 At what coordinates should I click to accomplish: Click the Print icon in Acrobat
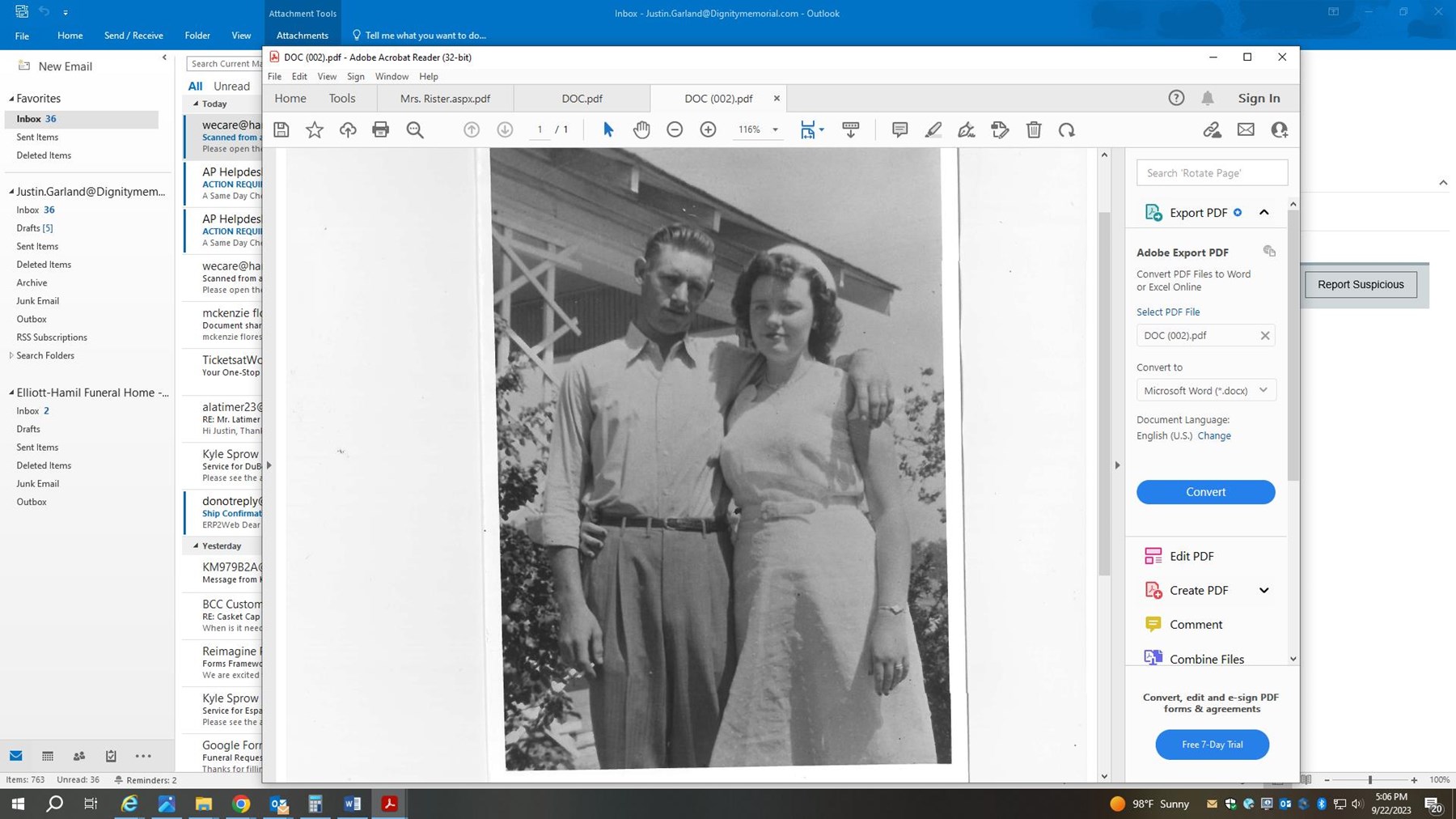(380, 129)
